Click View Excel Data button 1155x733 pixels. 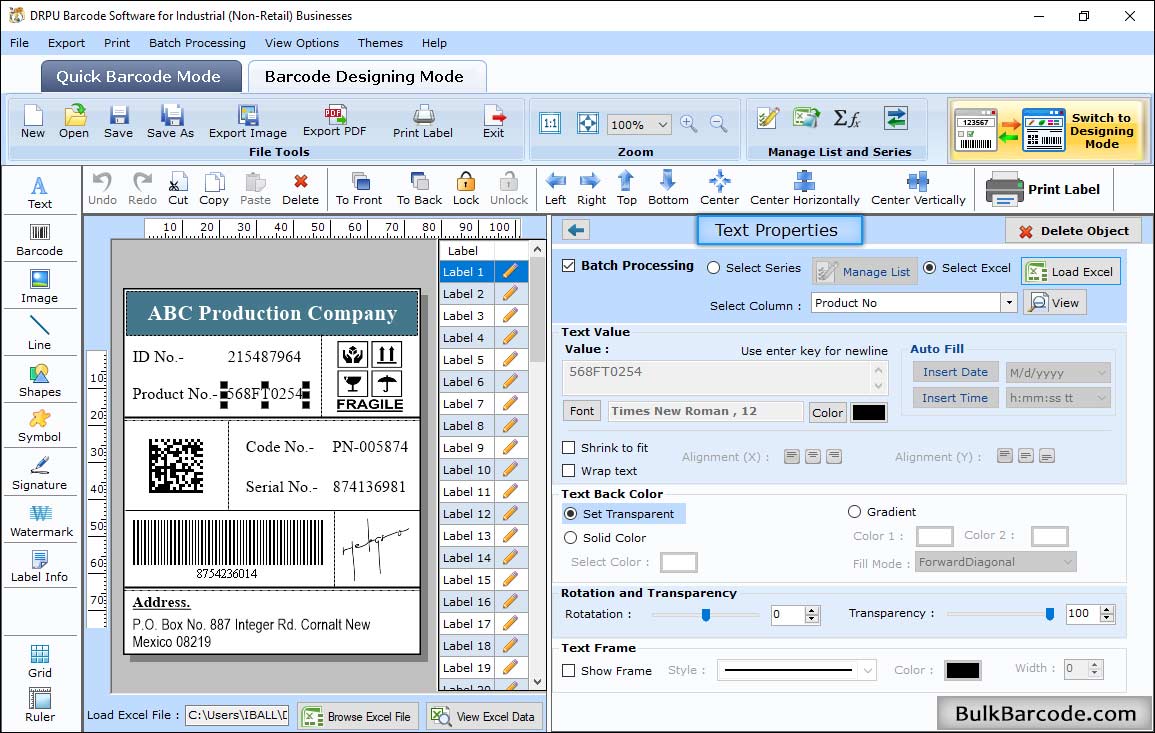coord(485,716)
